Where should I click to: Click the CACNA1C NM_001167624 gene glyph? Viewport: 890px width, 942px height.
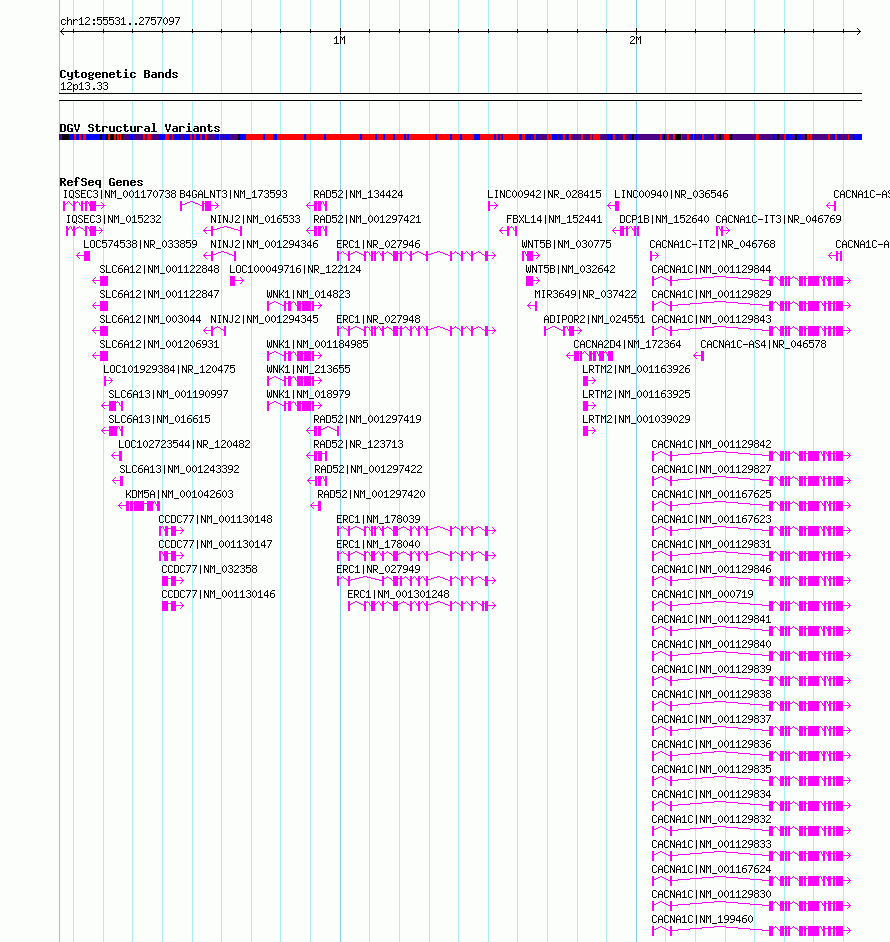point(751,881)
